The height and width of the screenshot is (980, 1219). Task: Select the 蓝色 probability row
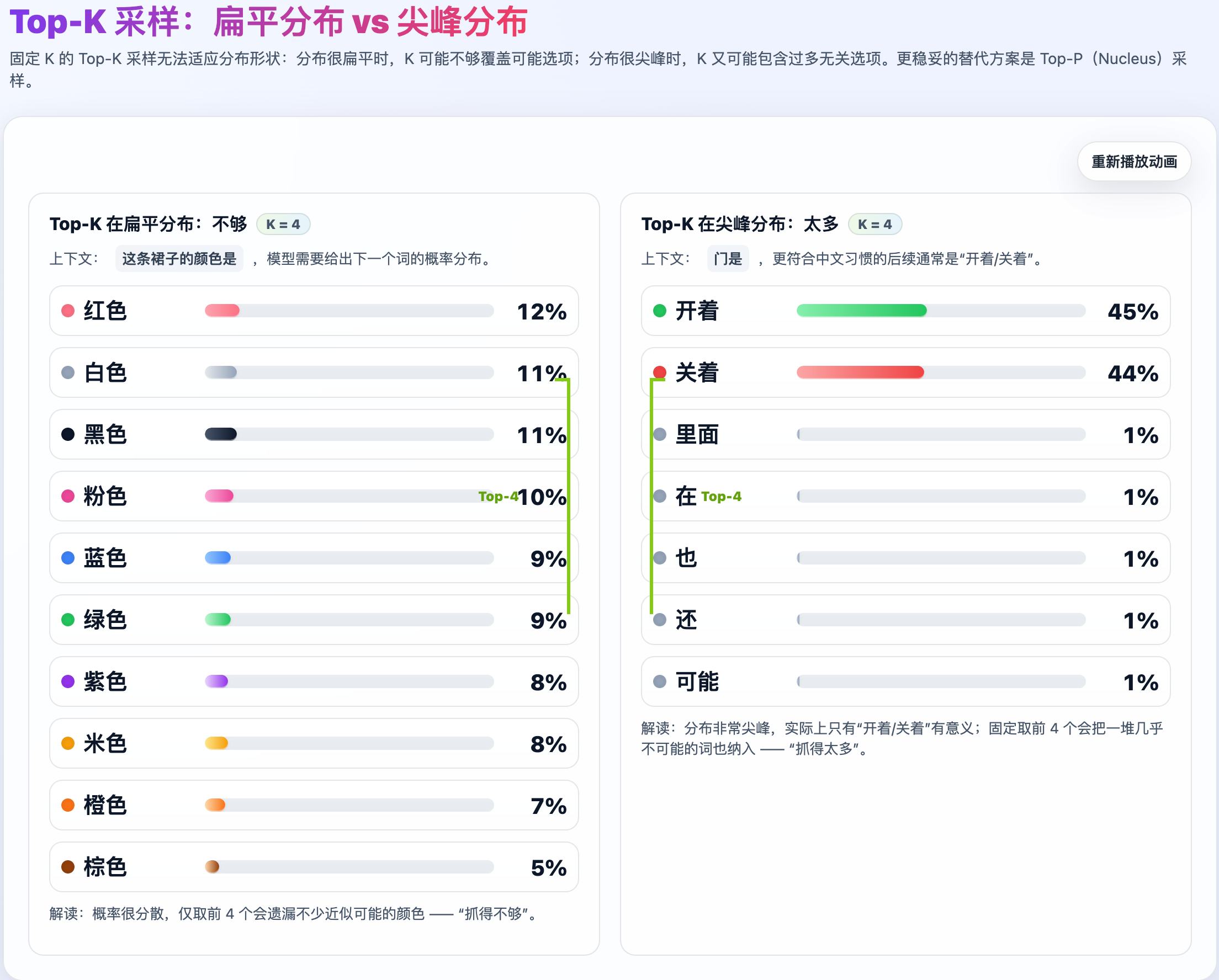click(314, 558)
